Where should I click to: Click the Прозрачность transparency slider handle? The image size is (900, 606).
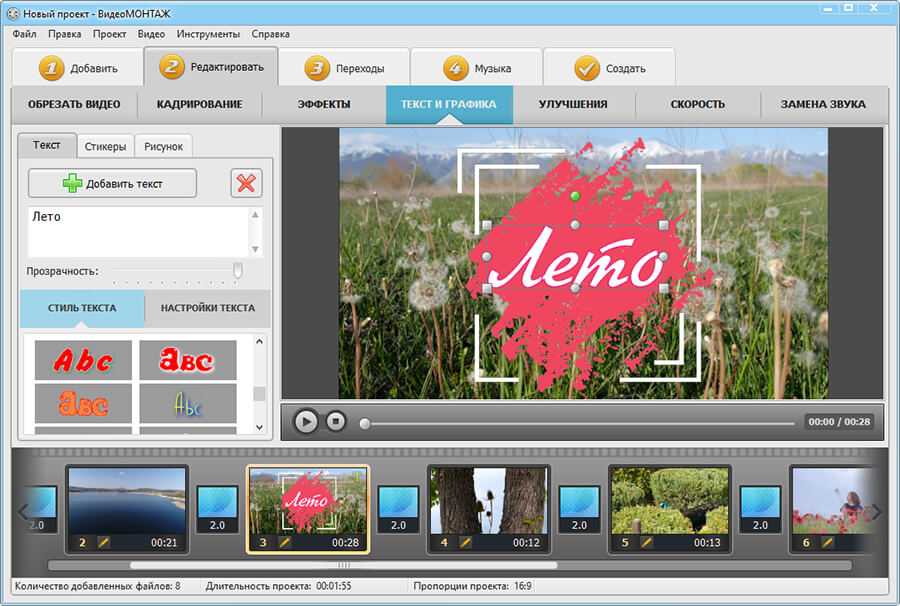[x=238, y=270]
